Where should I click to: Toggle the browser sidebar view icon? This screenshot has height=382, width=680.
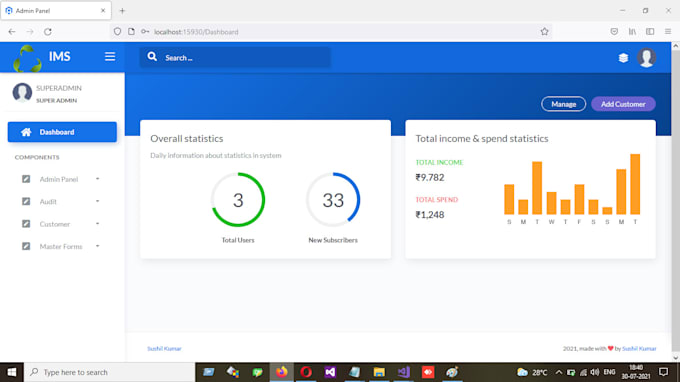[x=650, y=31]
